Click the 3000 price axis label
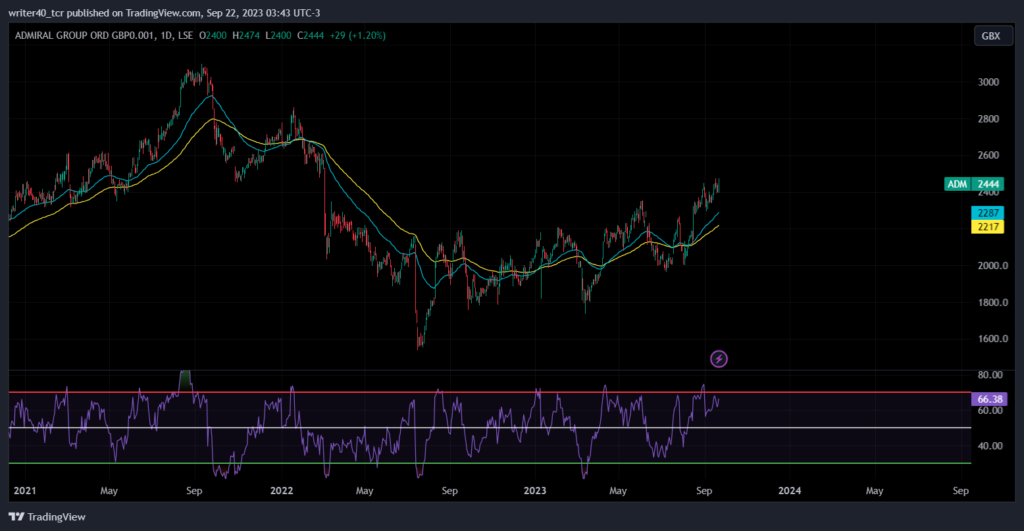Image resolution: width=1024 pixels, height=531 pixels. 988,82
